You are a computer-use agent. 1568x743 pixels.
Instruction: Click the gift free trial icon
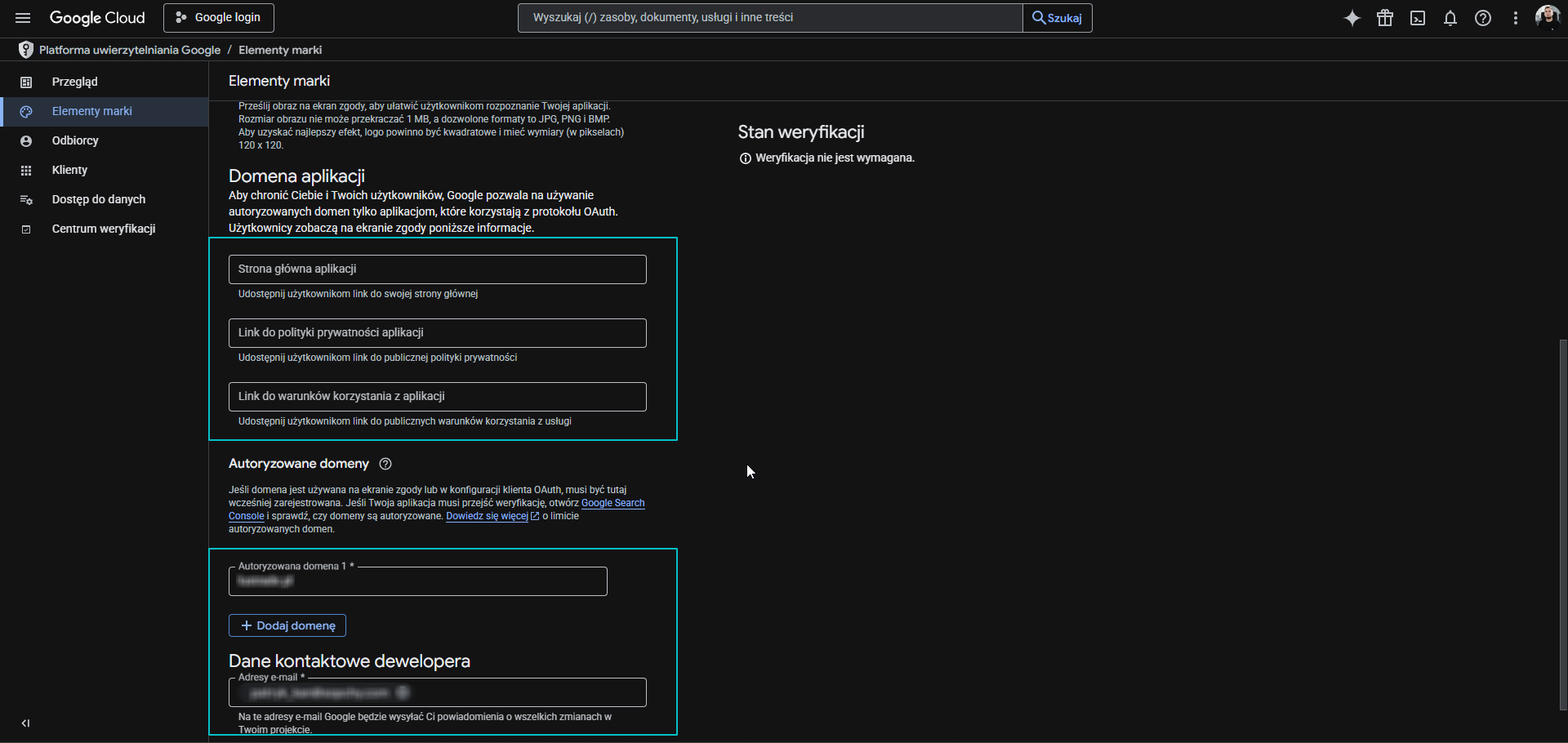click(x=1385, y=18)
